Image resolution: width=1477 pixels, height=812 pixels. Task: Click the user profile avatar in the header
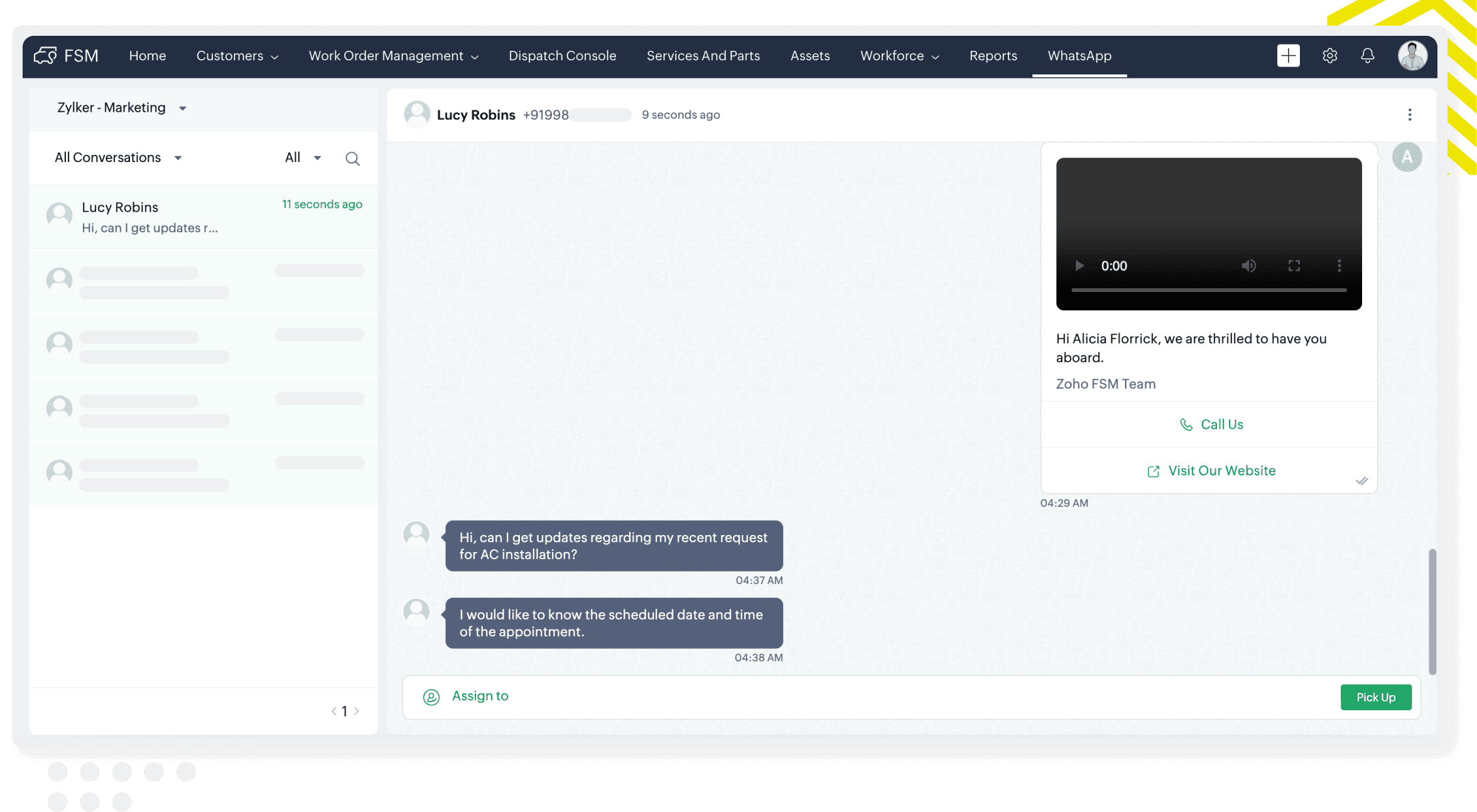click(1412, 55)
